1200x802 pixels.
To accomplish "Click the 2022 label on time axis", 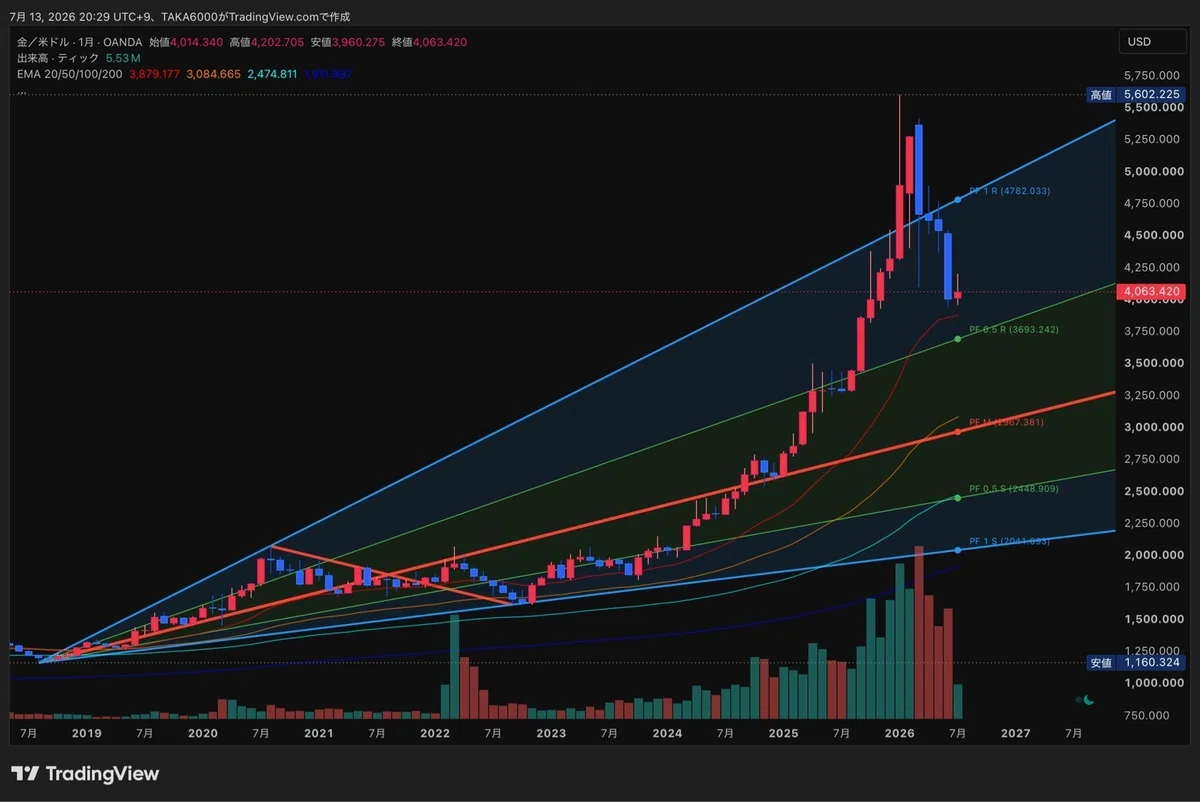I will (435, 732).
